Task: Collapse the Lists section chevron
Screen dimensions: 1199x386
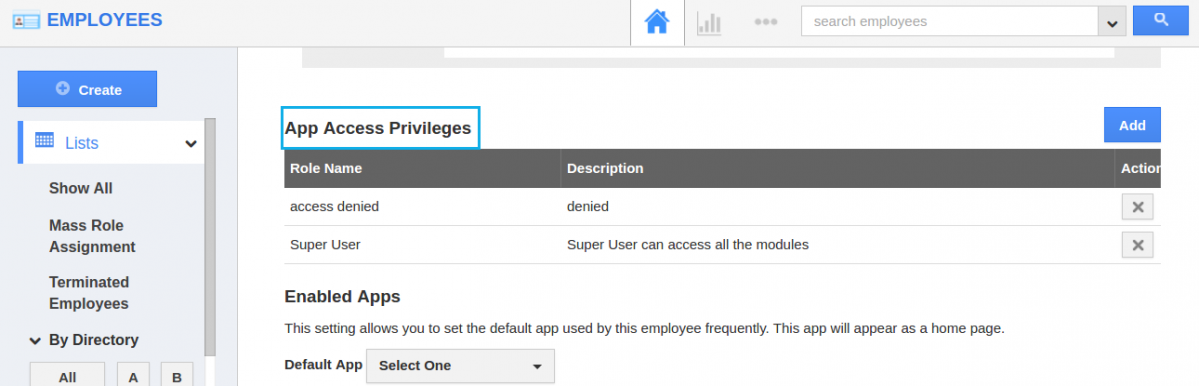Action: (190, 143)
